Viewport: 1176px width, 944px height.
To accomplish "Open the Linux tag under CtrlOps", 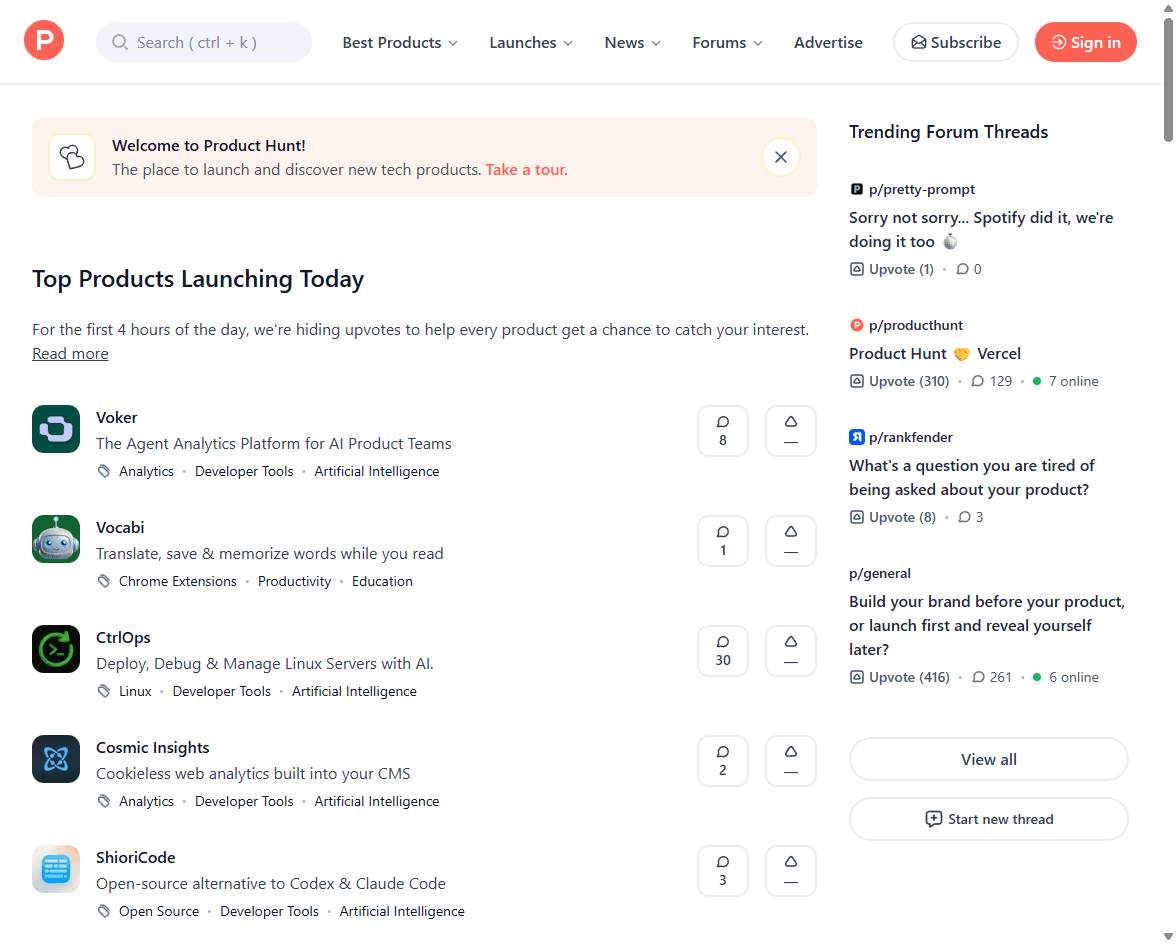I will pos(135,691).
